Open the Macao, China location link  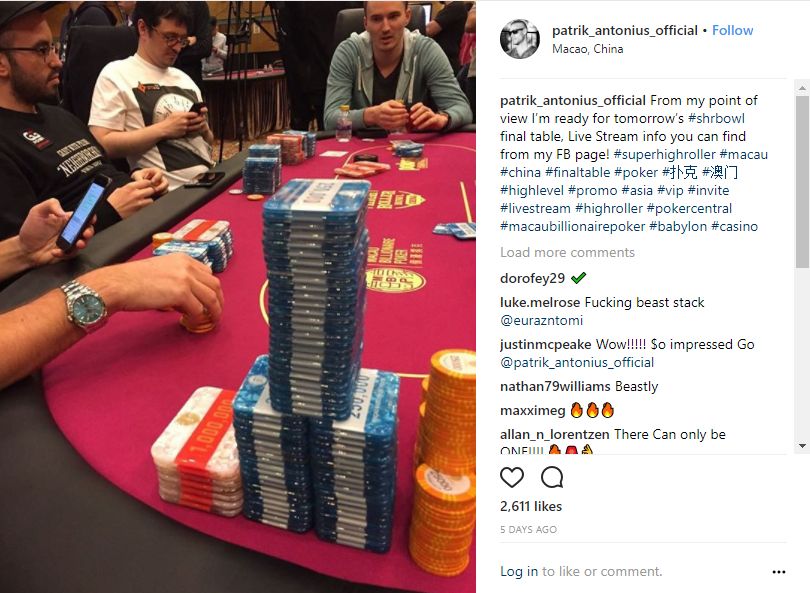(587, 49)
